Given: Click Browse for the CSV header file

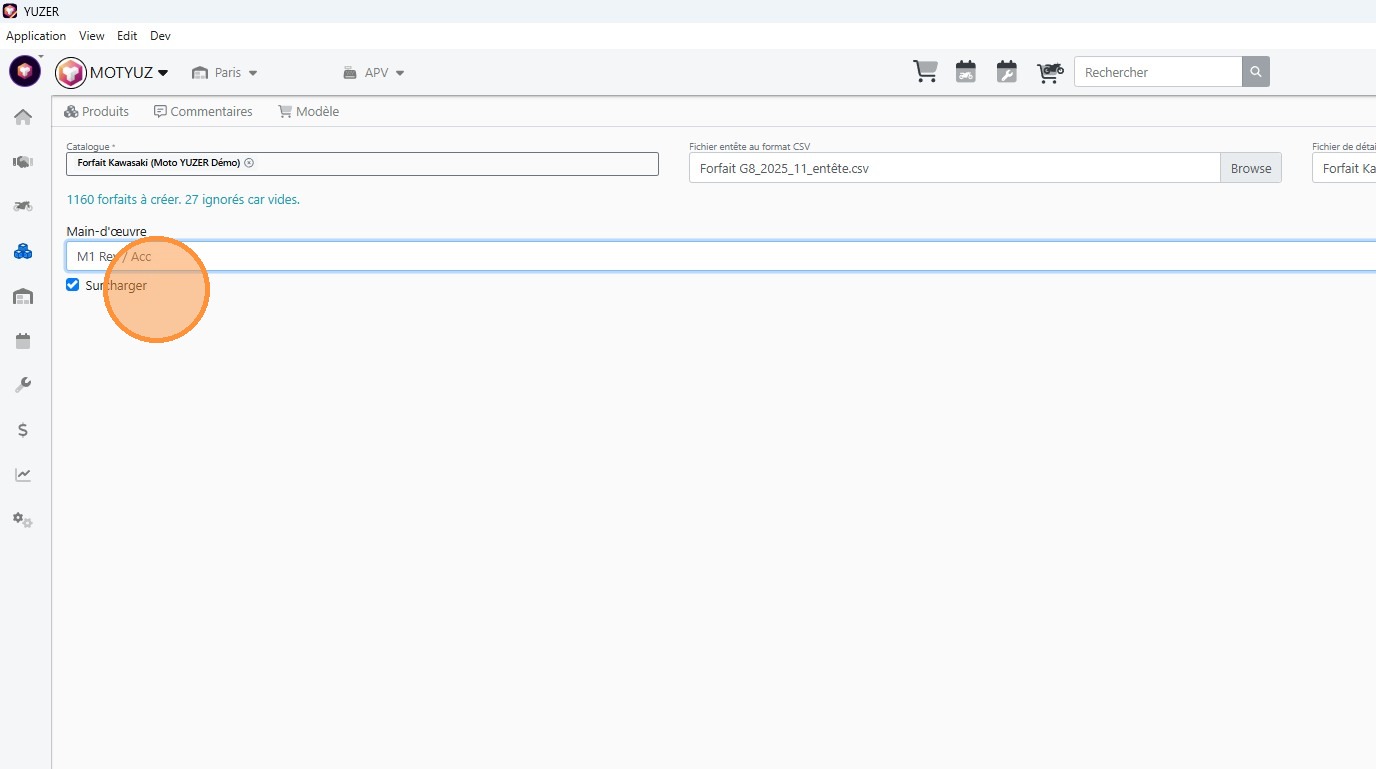Looking at the screenshot, I should [1251, 168].
